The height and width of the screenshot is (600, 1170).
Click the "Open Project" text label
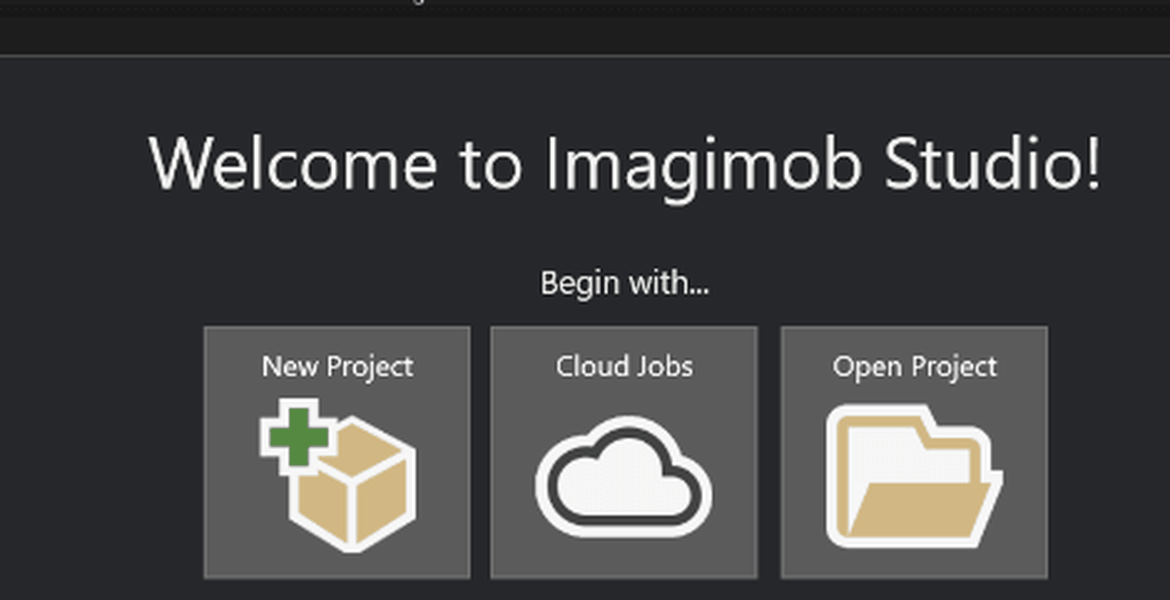point(914,366)
